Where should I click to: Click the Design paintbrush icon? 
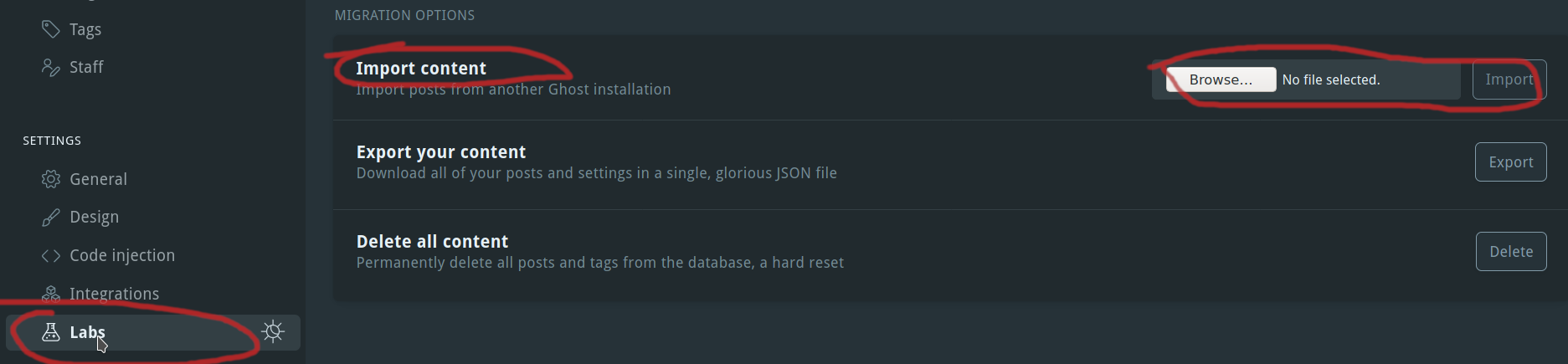(51, 217)
